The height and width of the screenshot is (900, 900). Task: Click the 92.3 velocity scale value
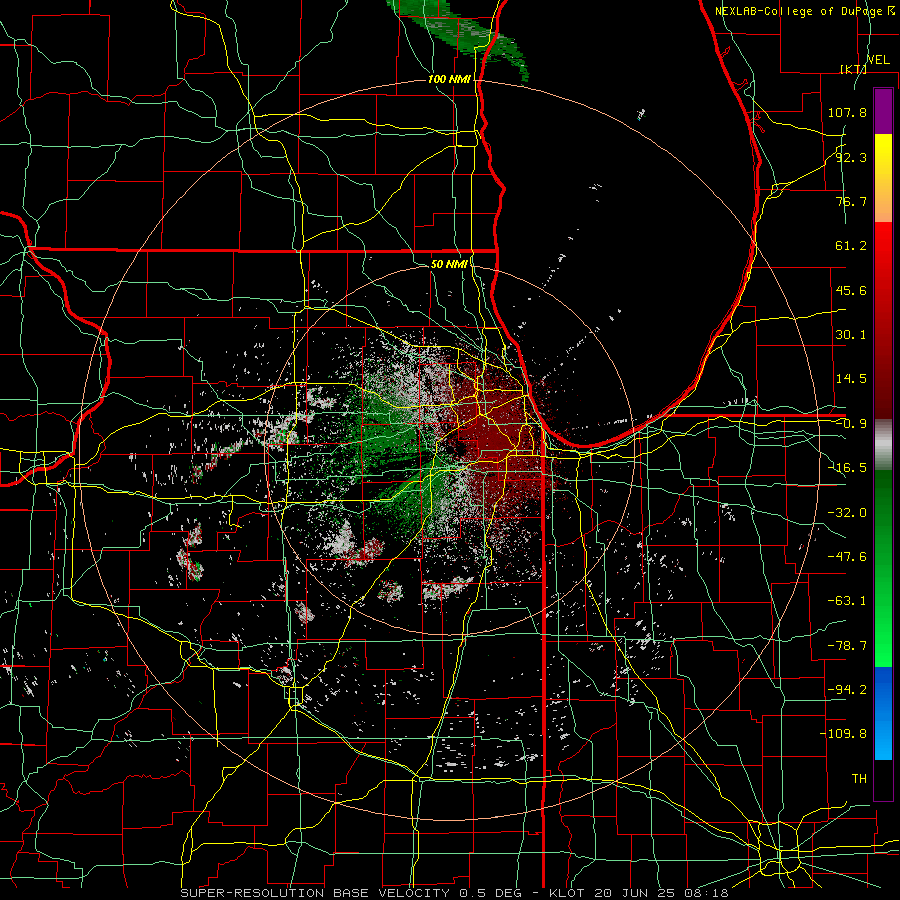851,157
